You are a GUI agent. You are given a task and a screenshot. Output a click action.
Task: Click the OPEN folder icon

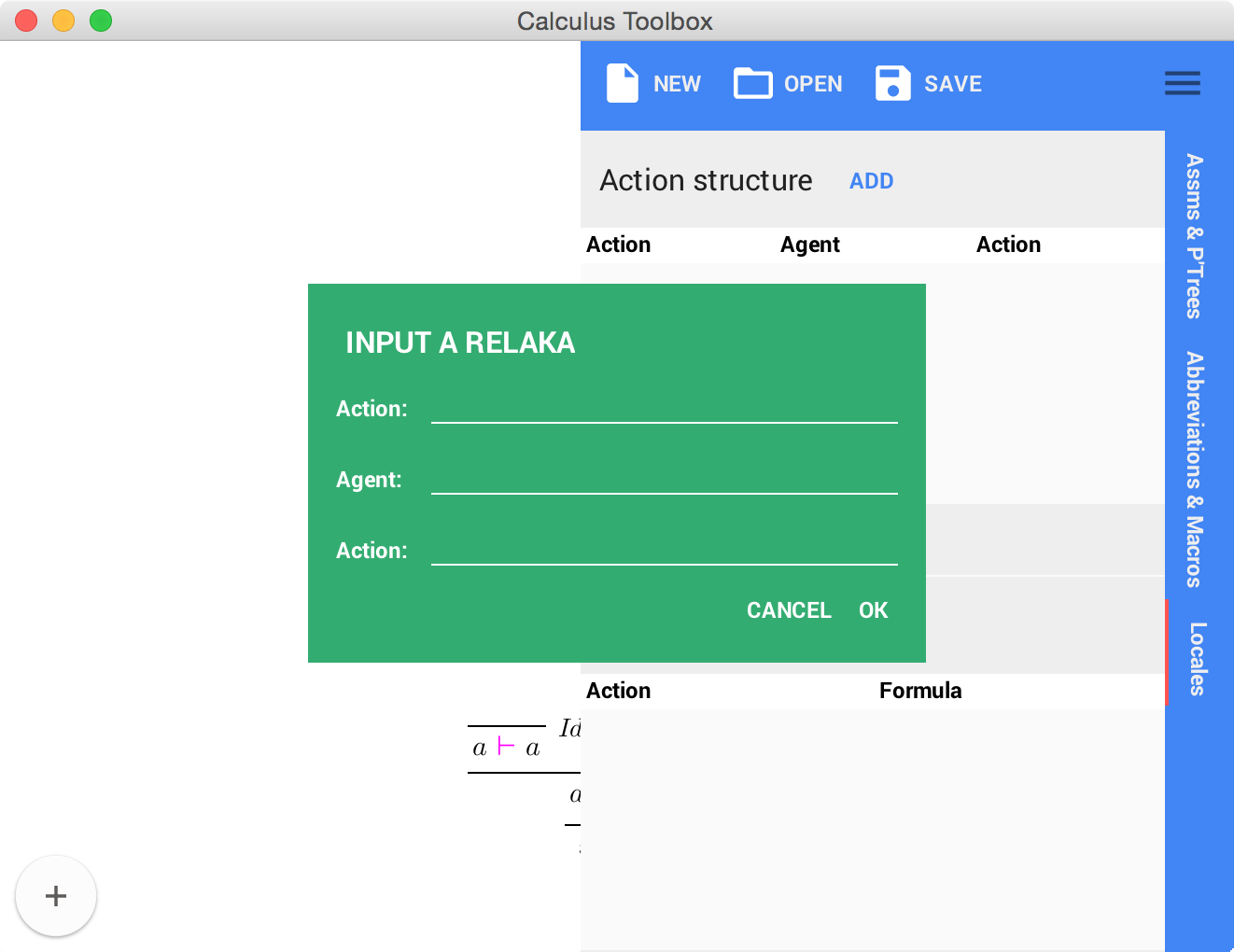[x=752, y=83]
